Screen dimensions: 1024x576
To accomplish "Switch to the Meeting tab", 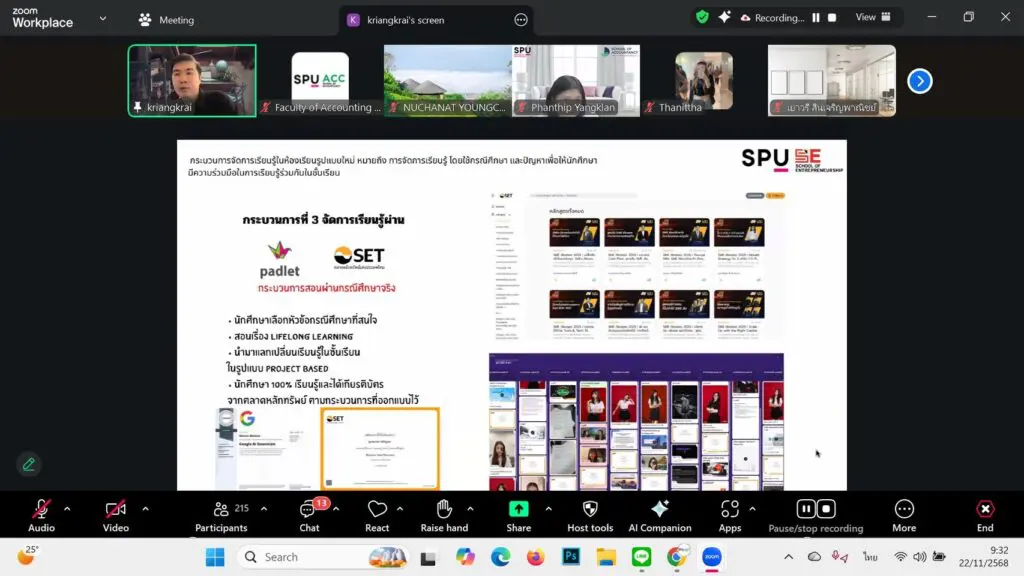I will (x=166, y=20).
